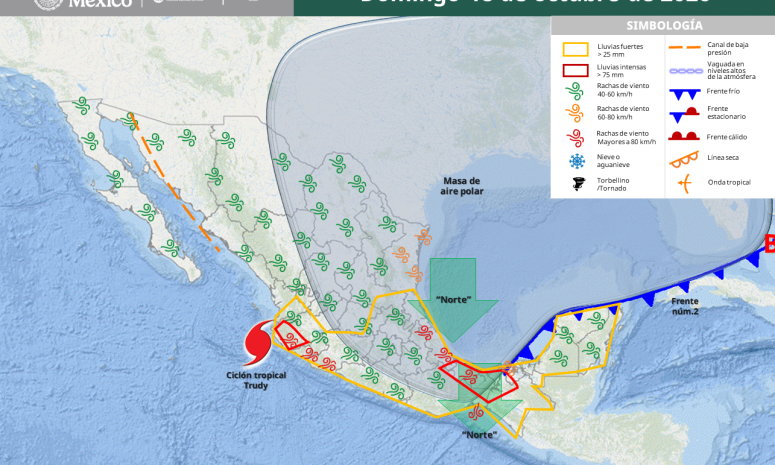Click the 'Rachas de viento 60-80 km/h' label
This screenshot has height=465, width=775.
click(623, 113)
